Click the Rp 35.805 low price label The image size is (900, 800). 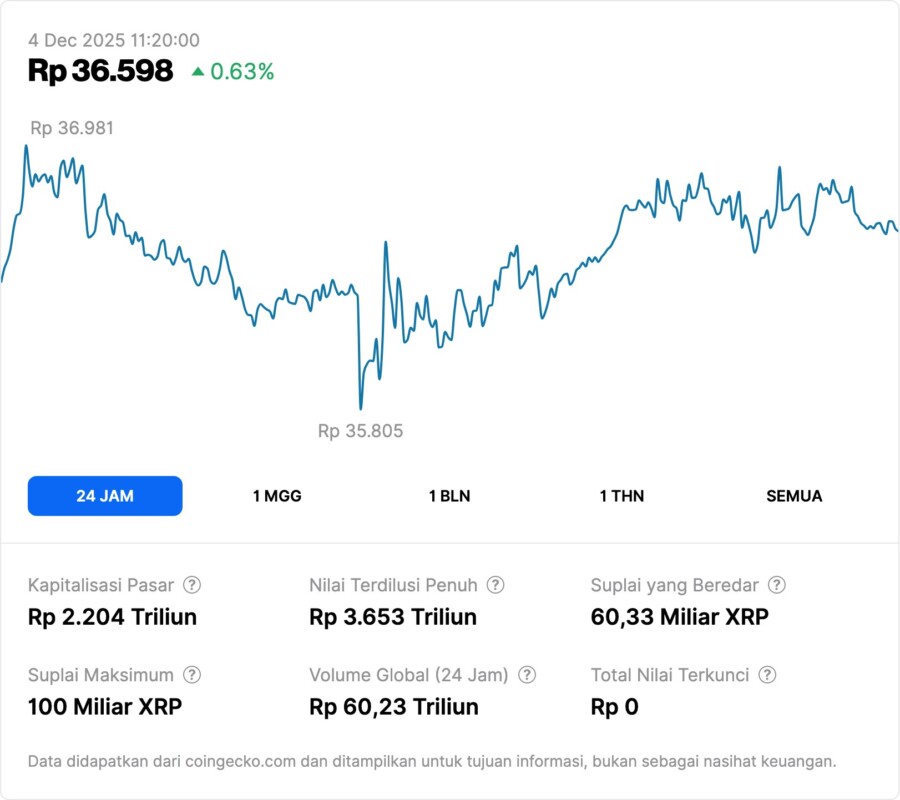click(360, 431)
